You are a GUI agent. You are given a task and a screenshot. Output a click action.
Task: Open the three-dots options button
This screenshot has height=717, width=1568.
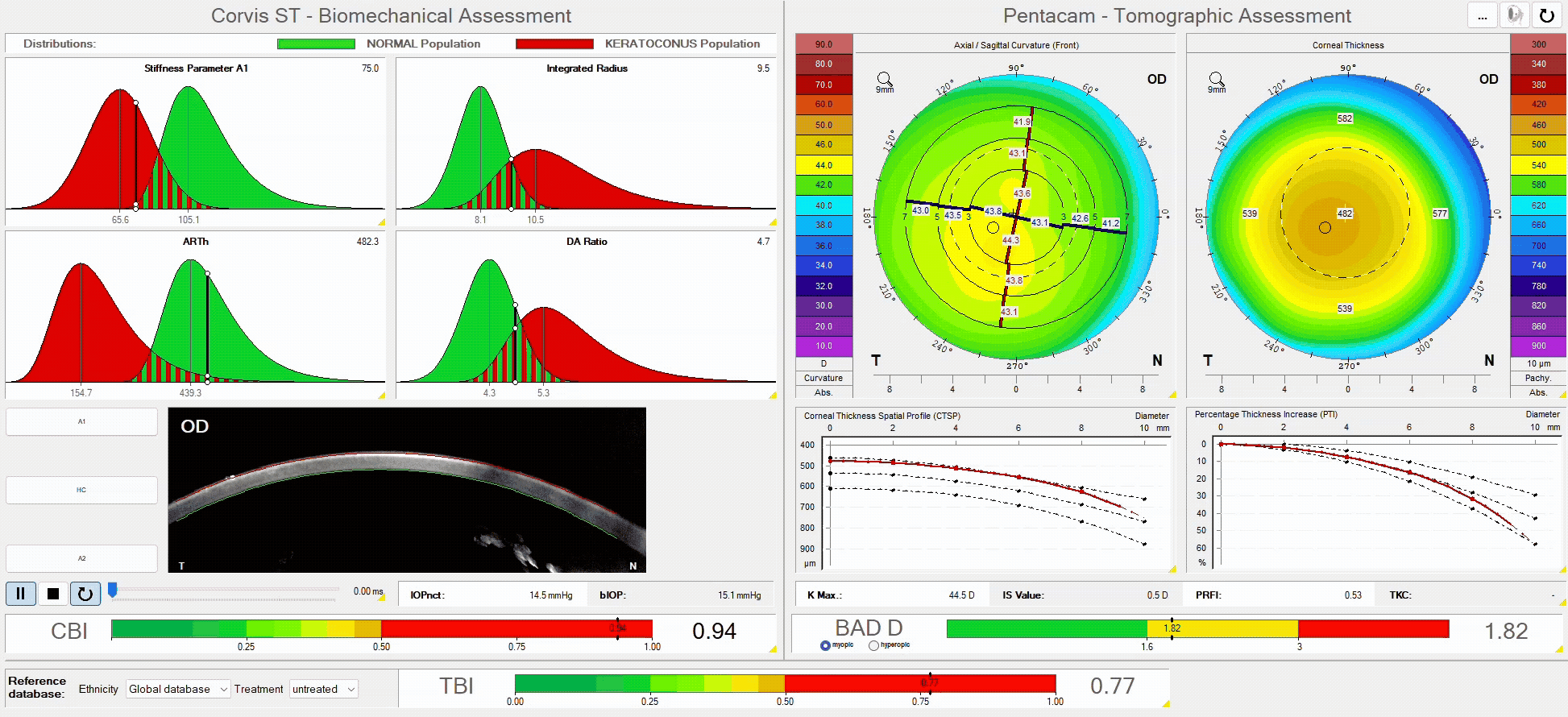coord(1483,15)
